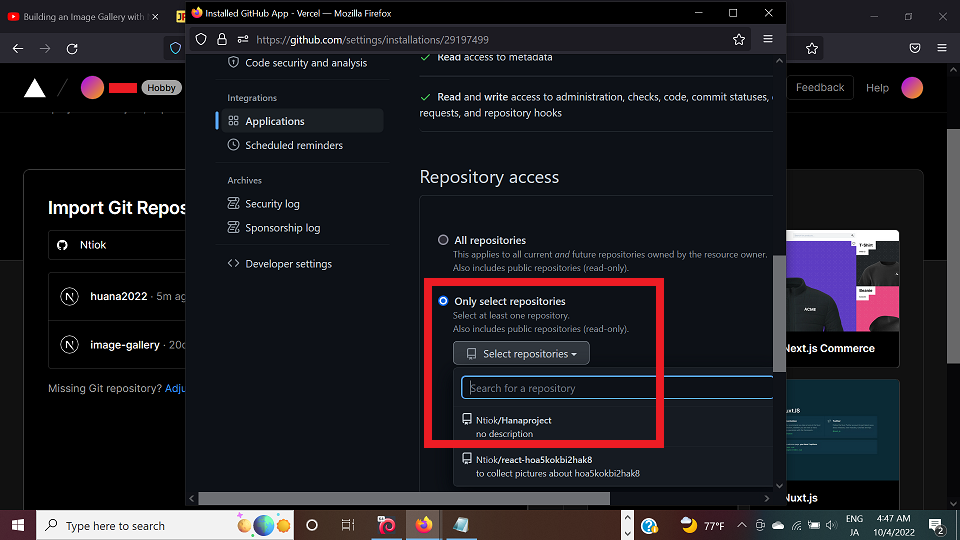Open the weather 77°F taskbar widget
960x540 pixels.
click(702, 525)
